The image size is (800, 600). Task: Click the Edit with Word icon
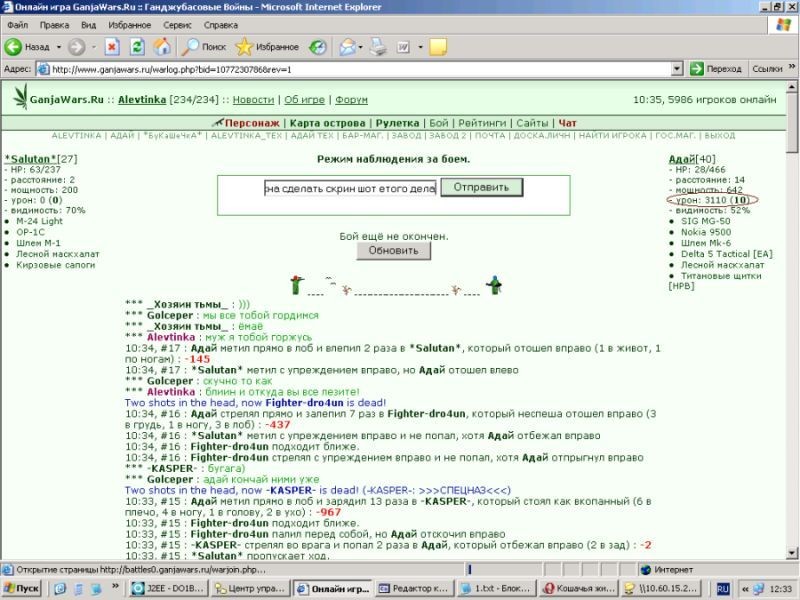[x=403, y=47]
